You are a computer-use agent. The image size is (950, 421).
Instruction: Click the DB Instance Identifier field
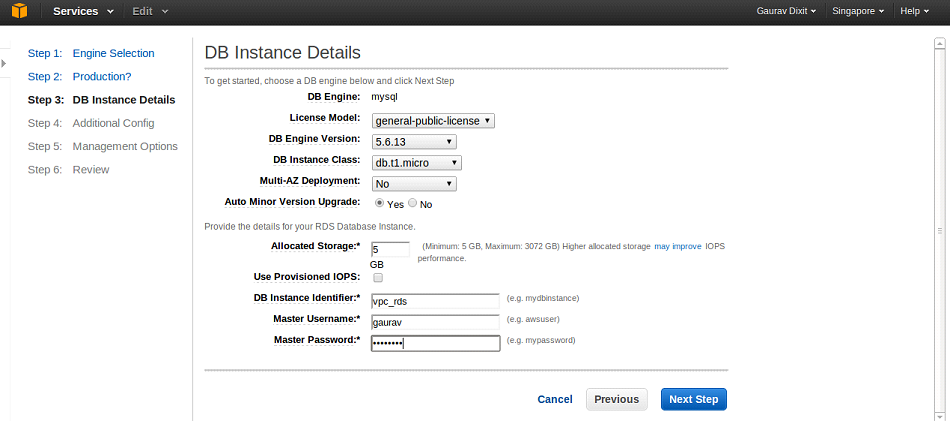pyautogui.click(x=435, y=301)
